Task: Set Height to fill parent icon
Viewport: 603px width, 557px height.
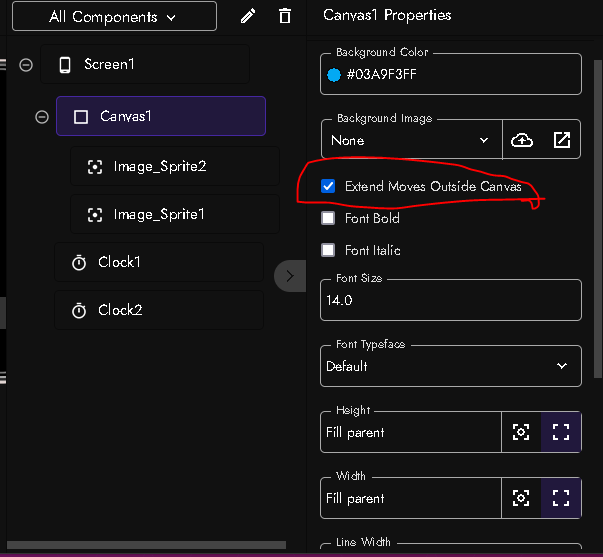Action: (x=561, y=432)
